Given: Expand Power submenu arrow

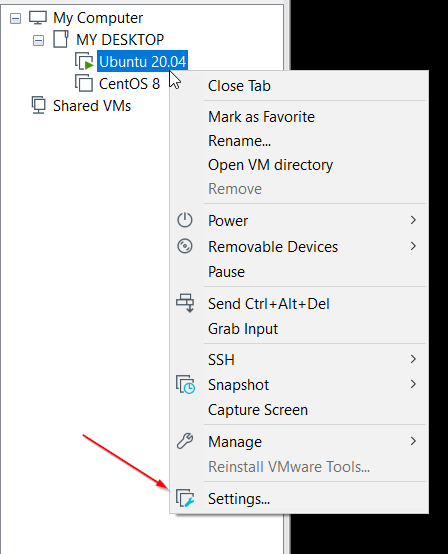Looking at the screenshot, I should 413,220.
